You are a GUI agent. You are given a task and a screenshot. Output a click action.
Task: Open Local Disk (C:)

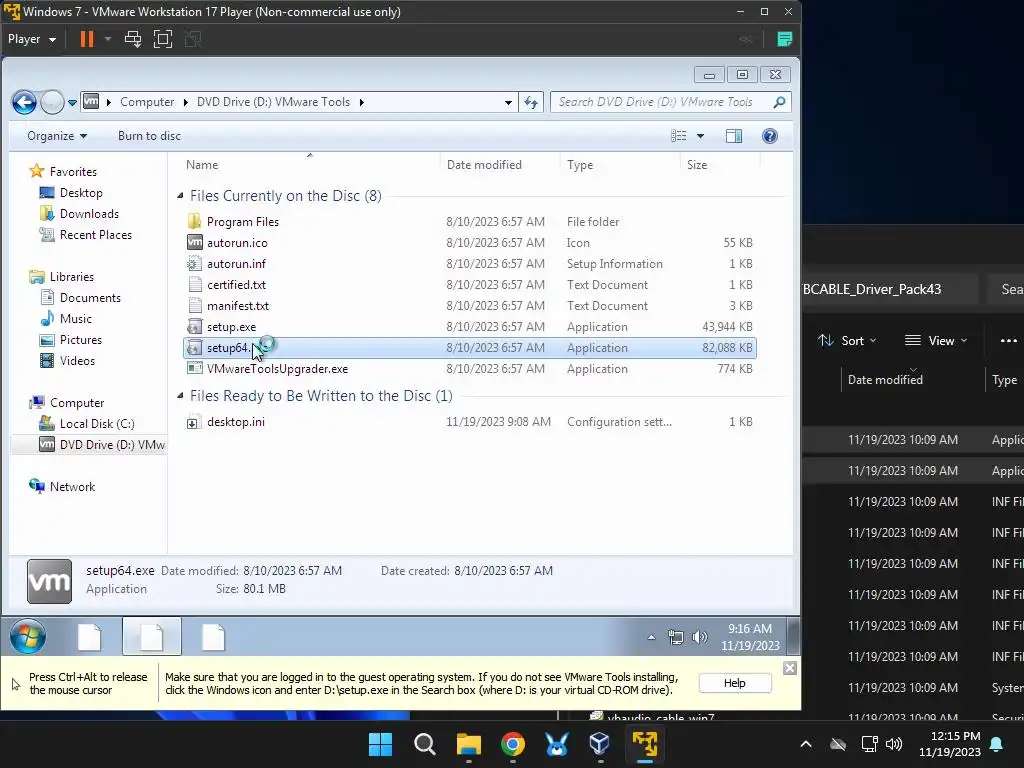pos(97,424)
